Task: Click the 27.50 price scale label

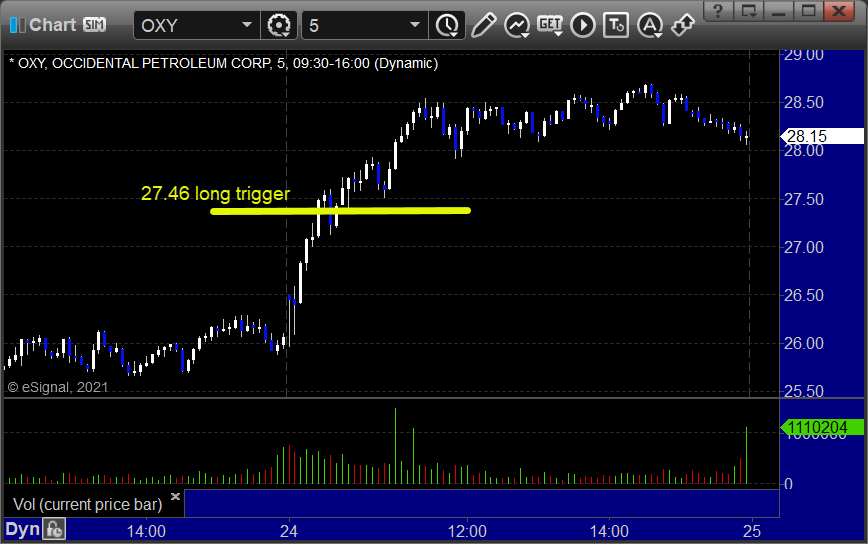Action: coord(804,199)
